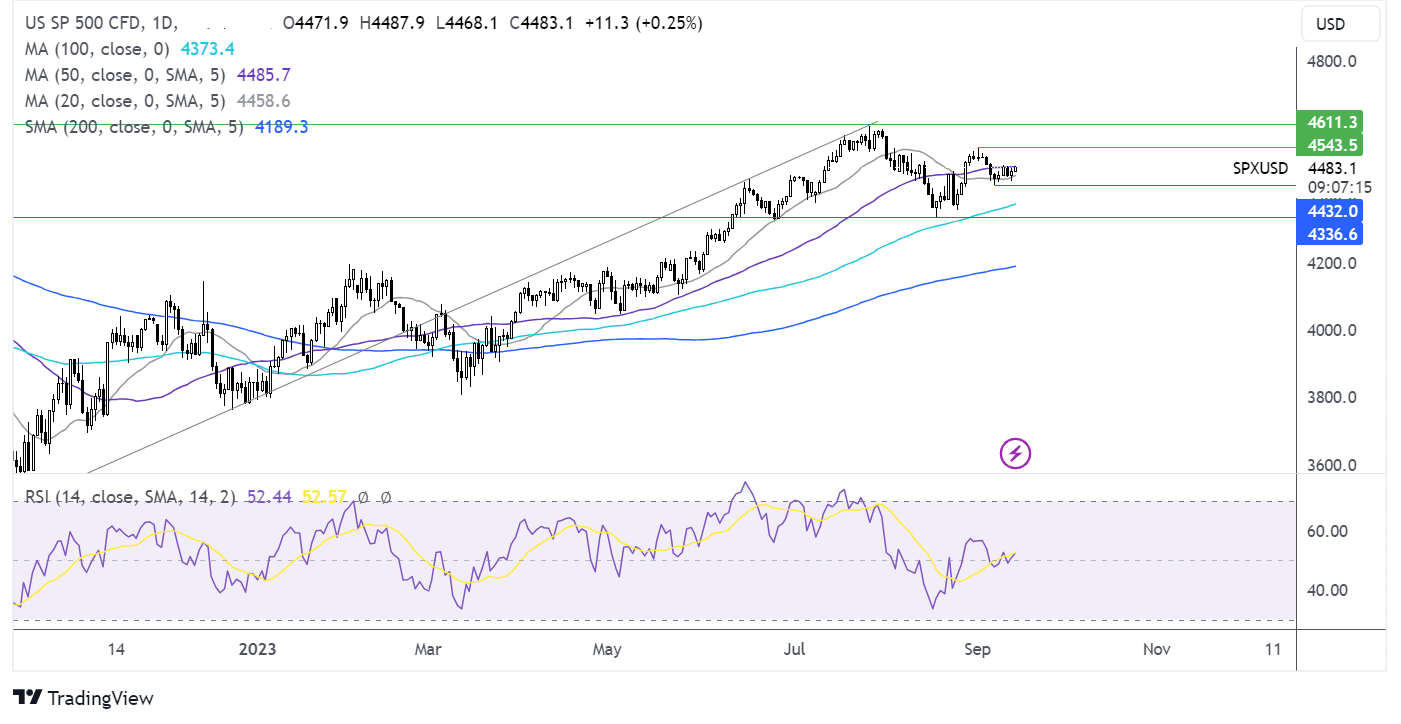
Task: Open the USD currency selector
Action: point(1342,24)
